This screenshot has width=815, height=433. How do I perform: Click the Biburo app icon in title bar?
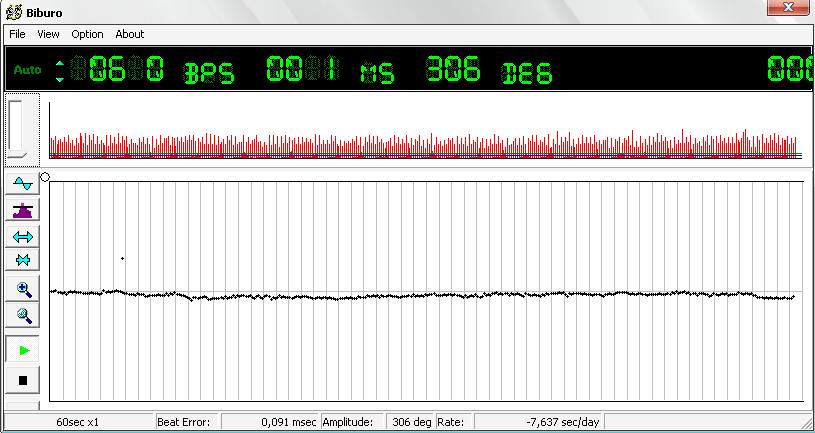click(13, 10)
